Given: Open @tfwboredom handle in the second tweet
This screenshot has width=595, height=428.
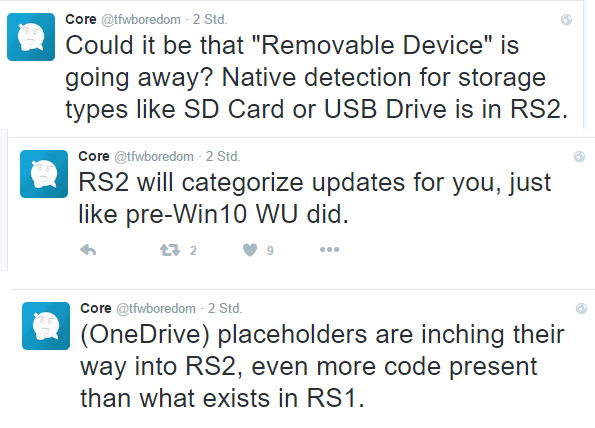Looking at the screenshot, I should point(153,156).
